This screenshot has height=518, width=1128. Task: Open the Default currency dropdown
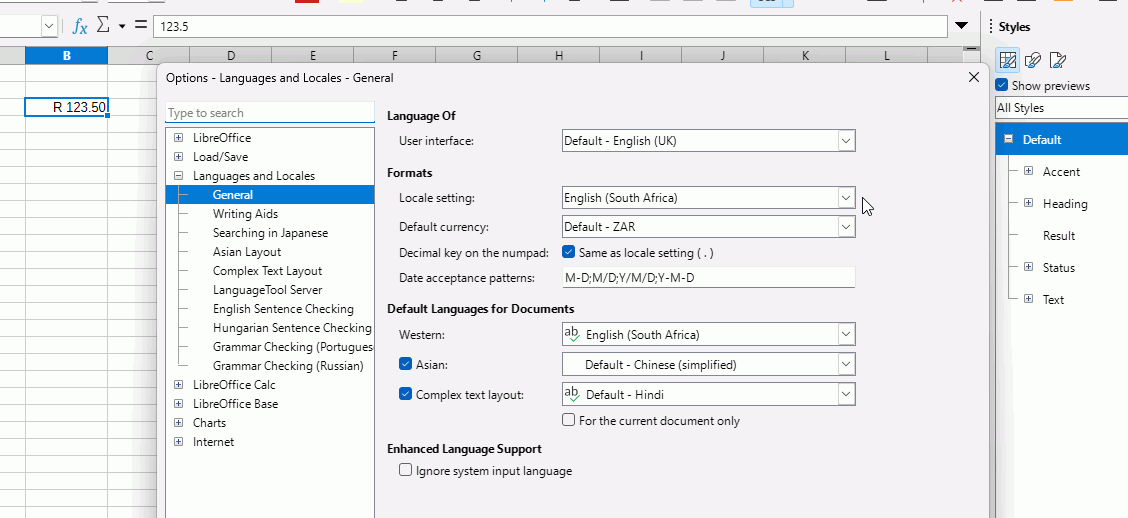pyautogui.click(x=709, y=227)
